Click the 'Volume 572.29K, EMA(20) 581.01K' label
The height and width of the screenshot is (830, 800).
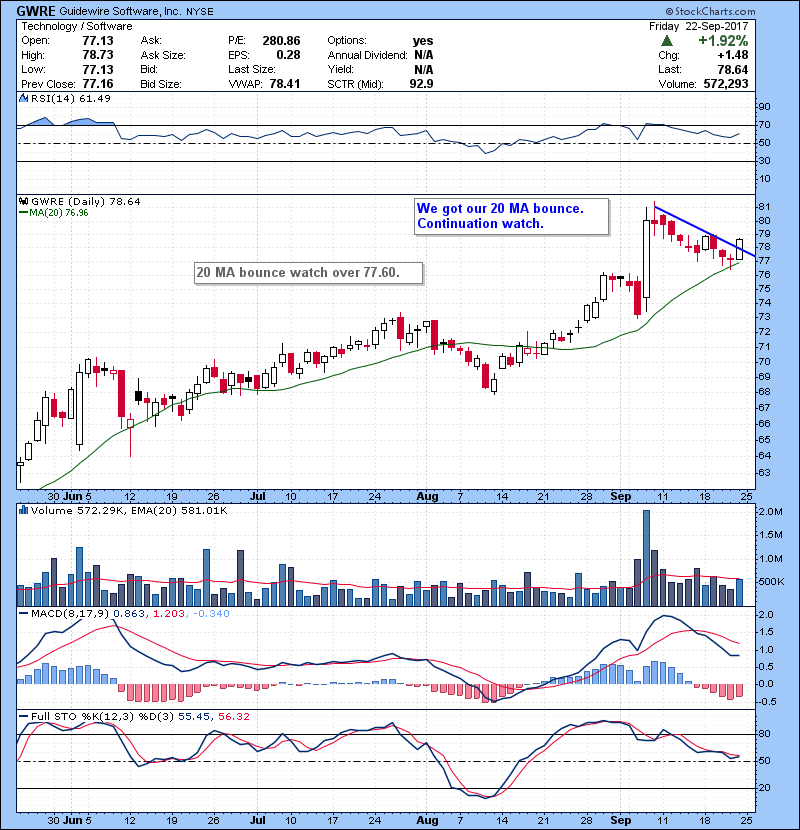[129, 510]
